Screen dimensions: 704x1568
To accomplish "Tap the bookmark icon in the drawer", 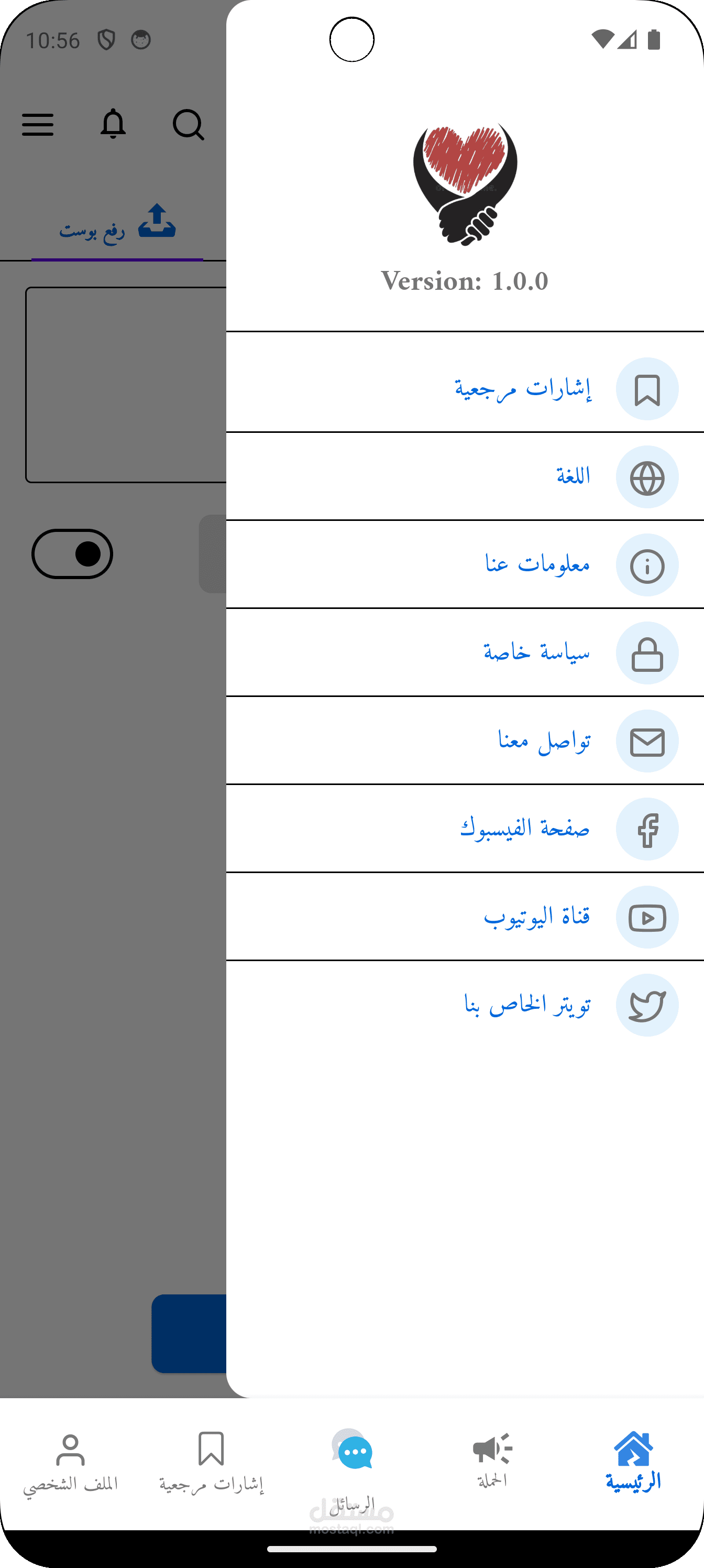I will 647,389.
